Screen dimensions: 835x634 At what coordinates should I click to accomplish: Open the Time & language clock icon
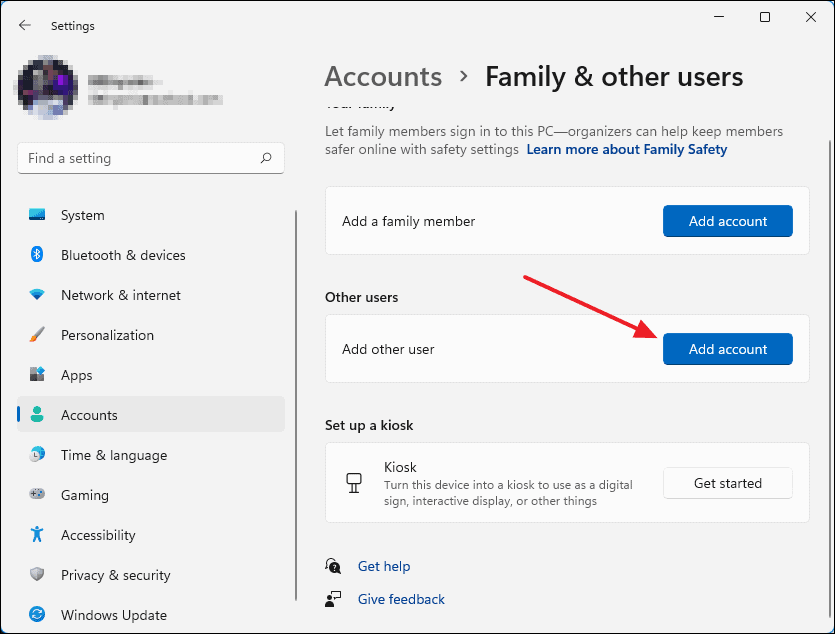click(37, 454)
